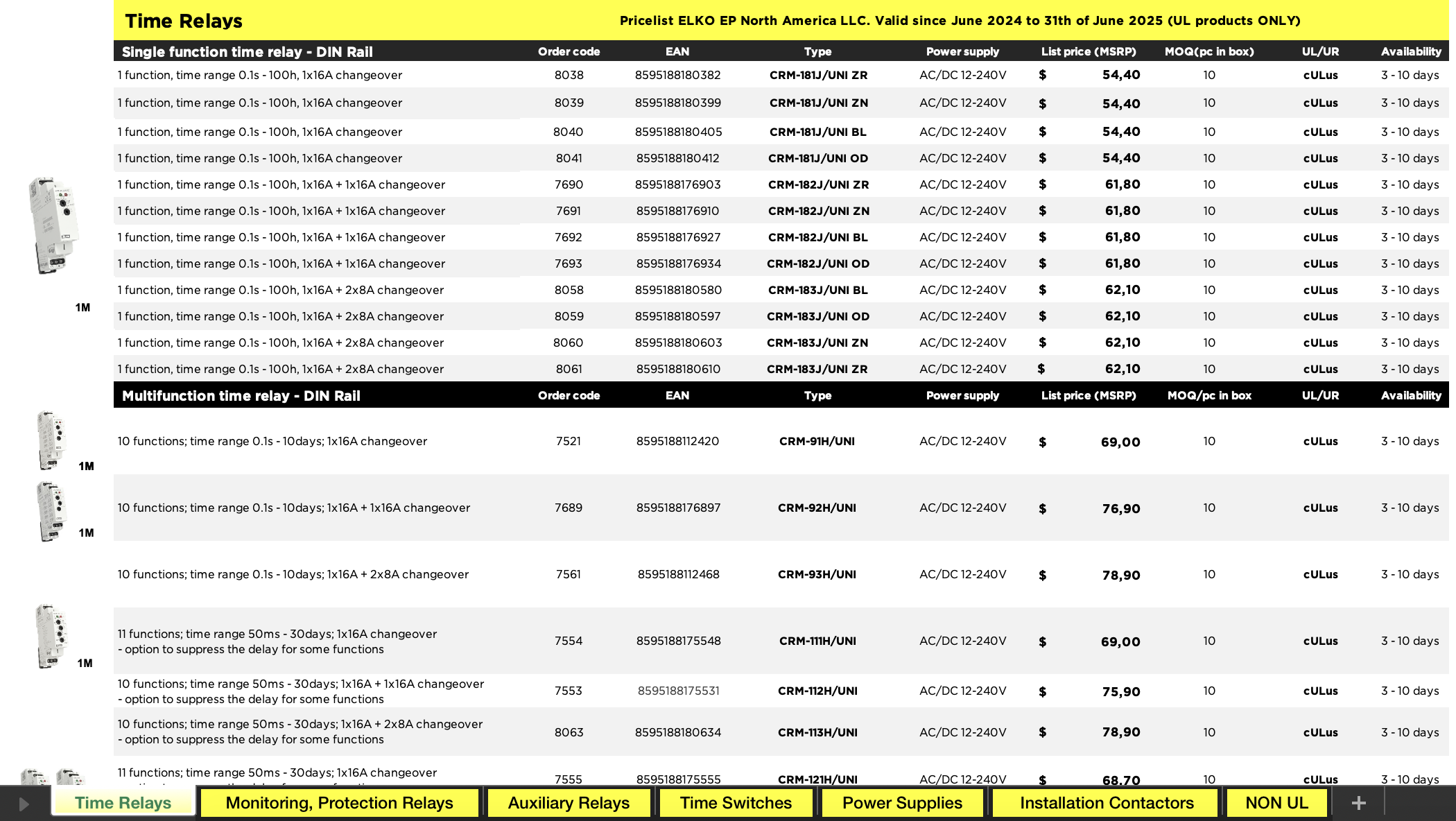Select EAN 8595188175531 cell
This screenshot has width=1456, height=821.
pos(678,691)
